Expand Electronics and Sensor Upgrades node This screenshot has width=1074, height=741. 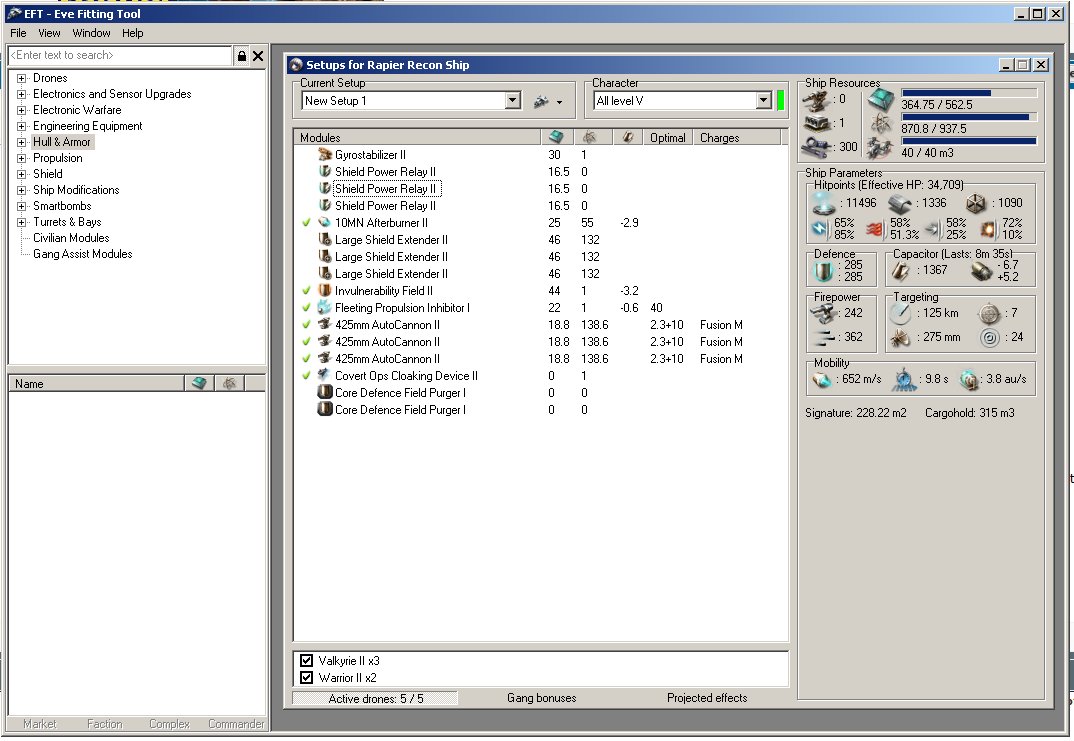[x=21, y=95]
